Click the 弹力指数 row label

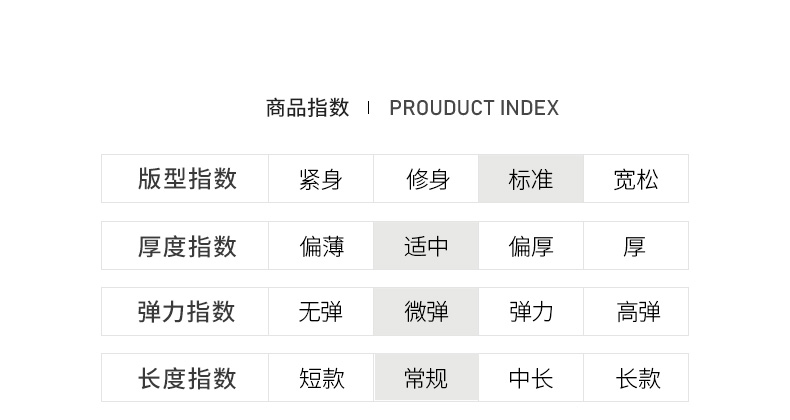click(x=187, y=312)
